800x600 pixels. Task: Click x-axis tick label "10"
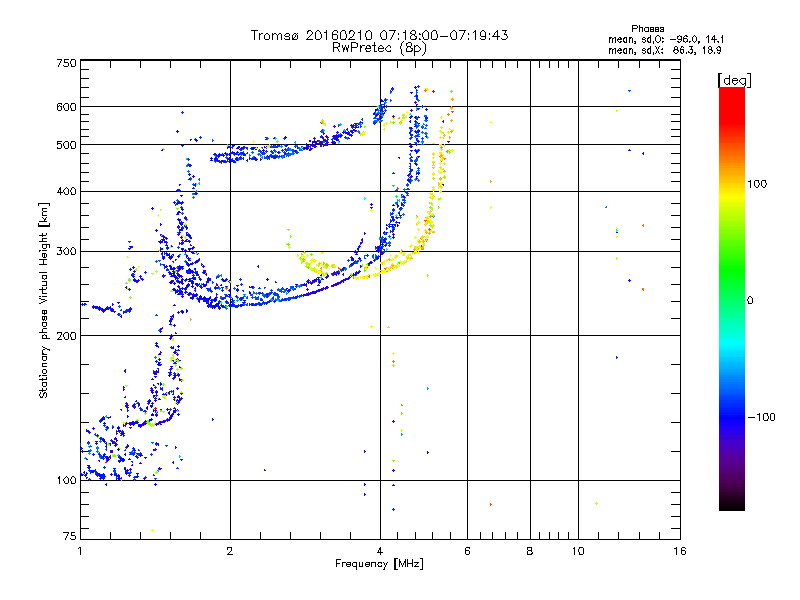(x=578, y=551)
